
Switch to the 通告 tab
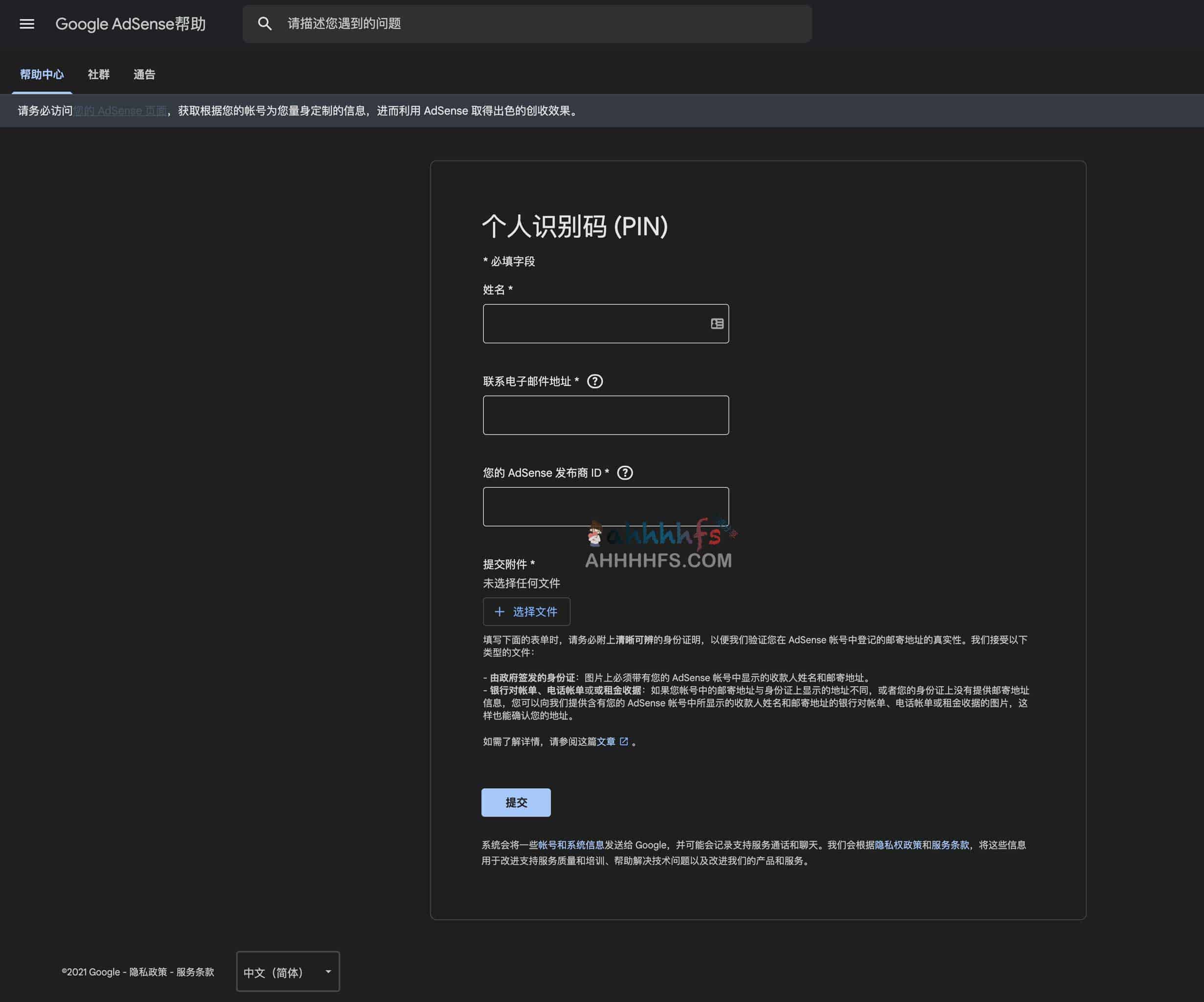(x=144, y=74)
